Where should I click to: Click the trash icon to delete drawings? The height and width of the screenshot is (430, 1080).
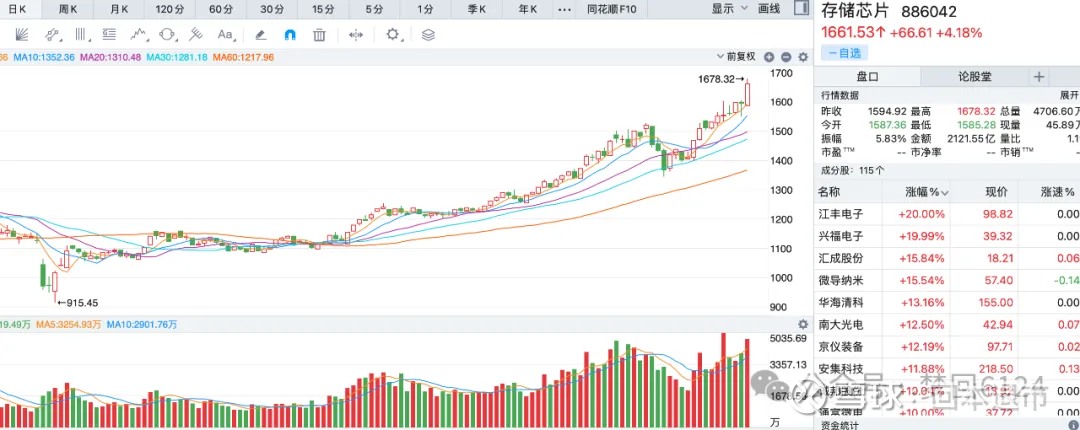[x=319, y=34]
